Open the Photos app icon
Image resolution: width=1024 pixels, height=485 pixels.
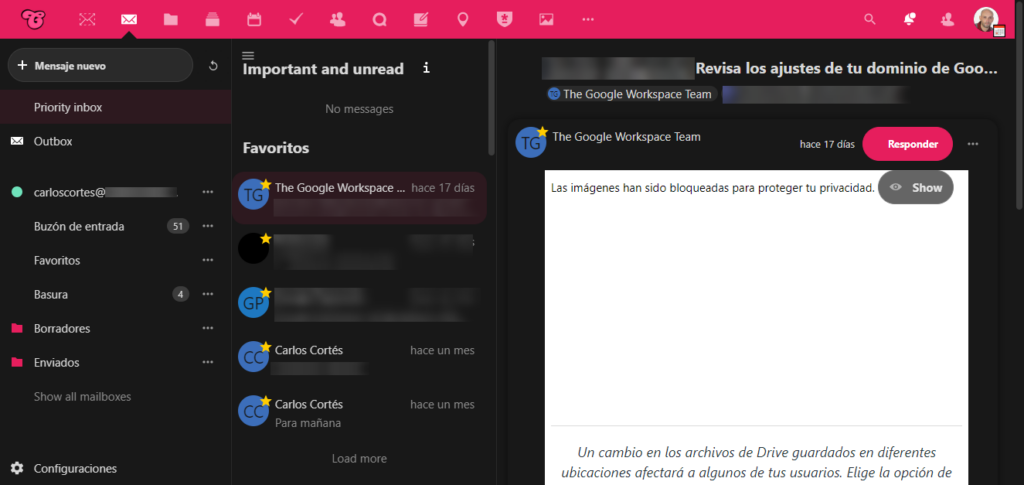coord(547,20)
